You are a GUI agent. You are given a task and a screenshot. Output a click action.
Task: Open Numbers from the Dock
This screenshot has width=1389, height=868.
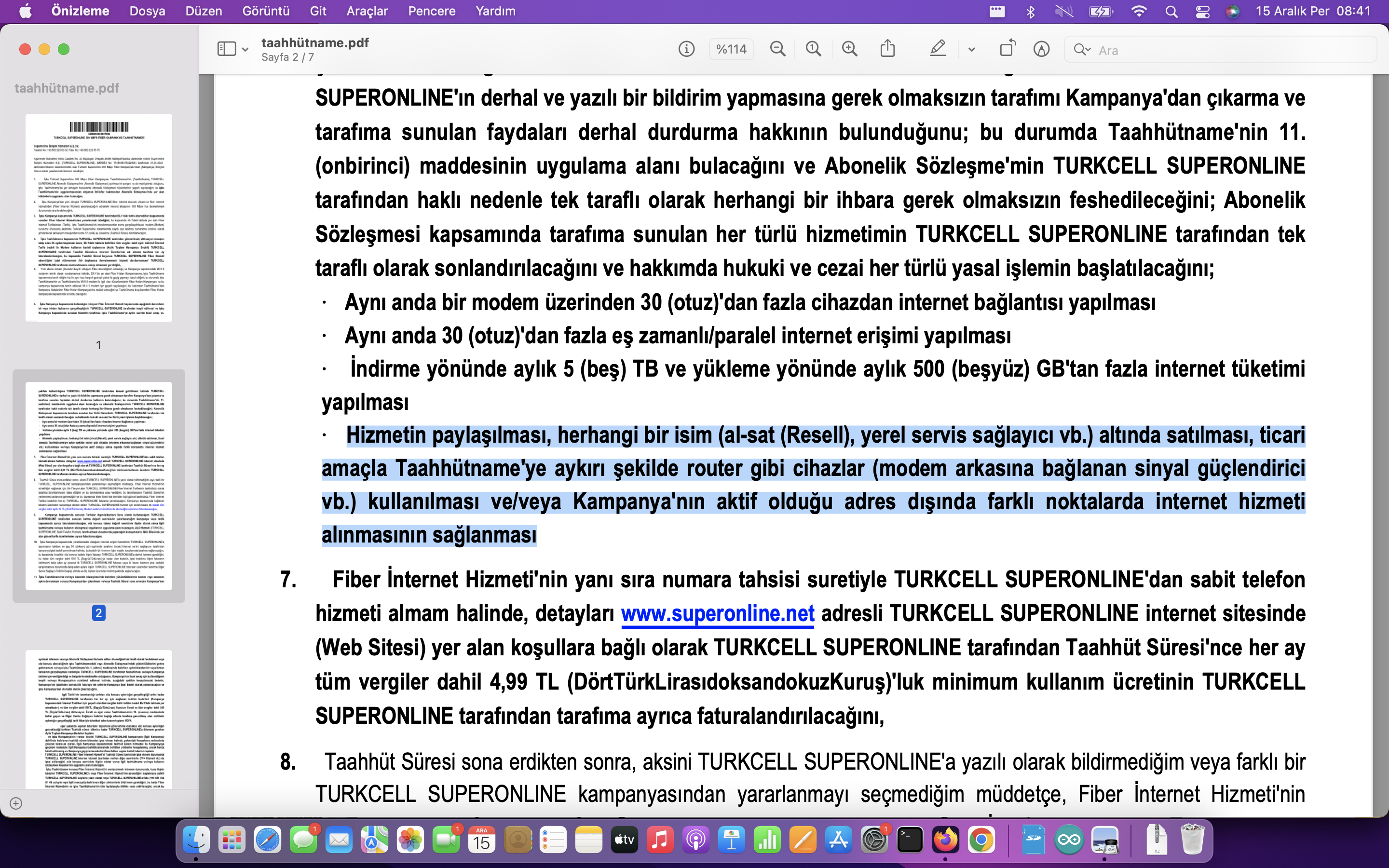tap(767, 840)
